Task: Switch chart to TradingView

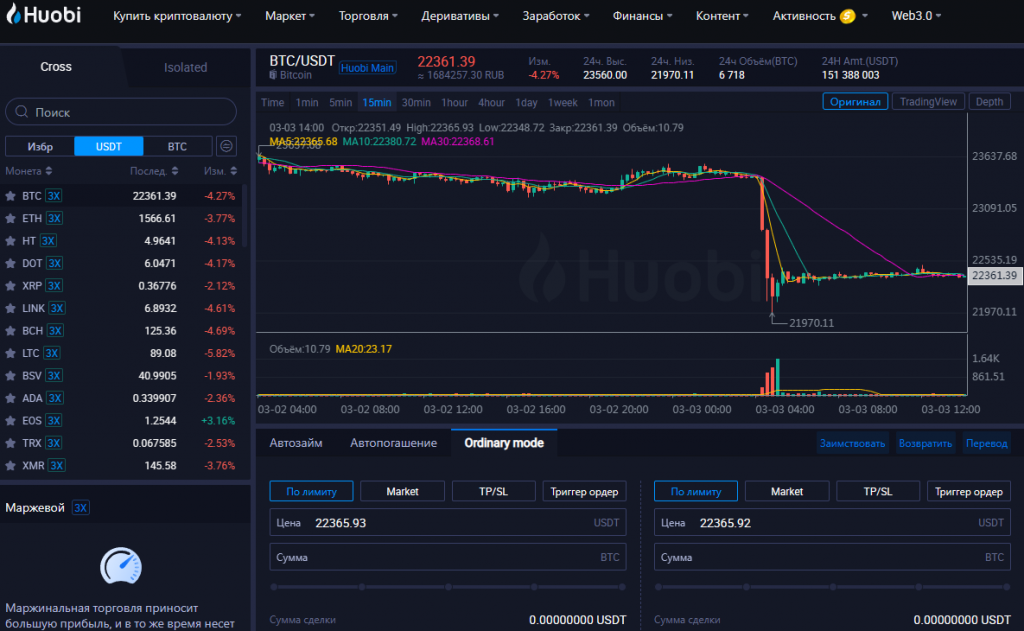Action: pyautogui.click(x=928, y=101)
